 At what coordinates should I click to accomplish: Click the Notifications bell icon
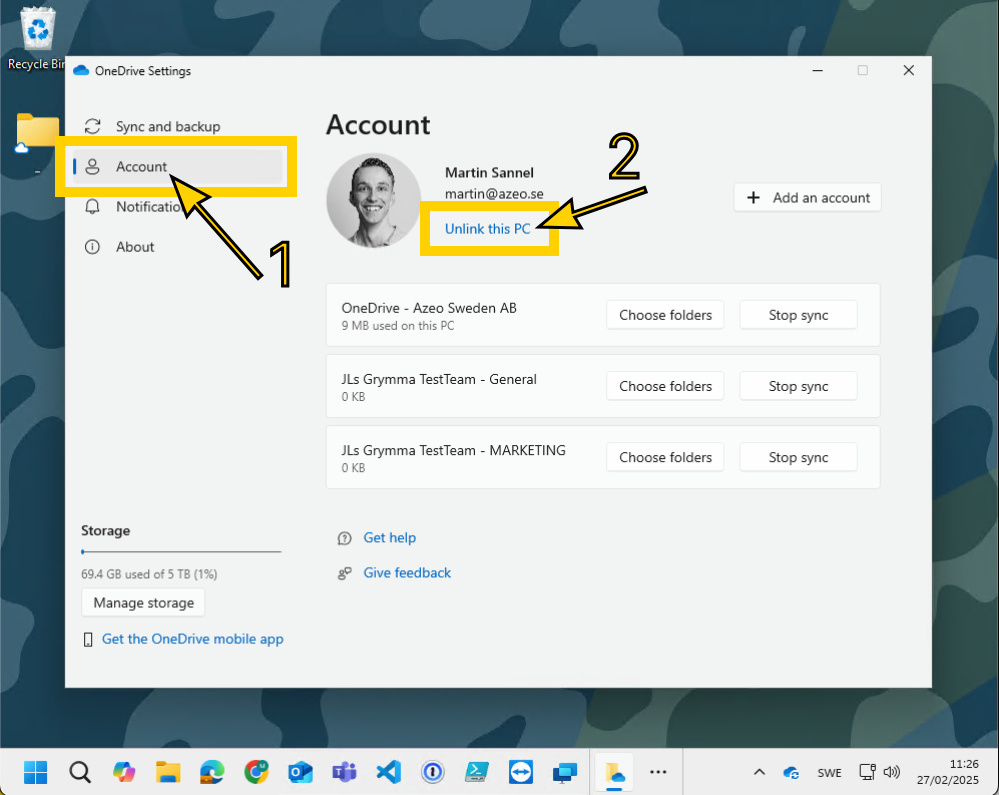point(93,206)
